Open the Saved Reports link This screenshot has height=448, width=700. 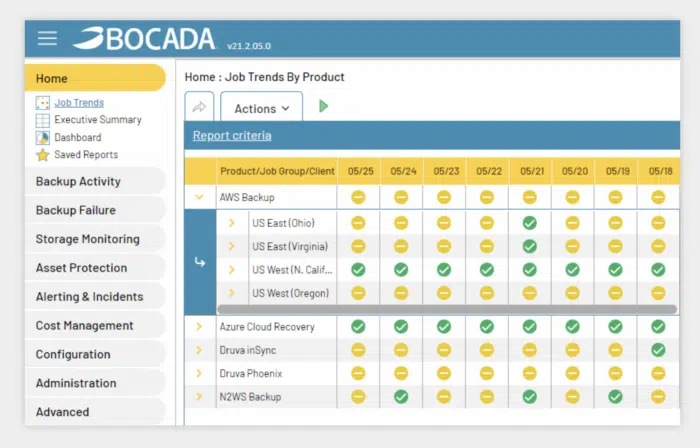click(86, 154)
